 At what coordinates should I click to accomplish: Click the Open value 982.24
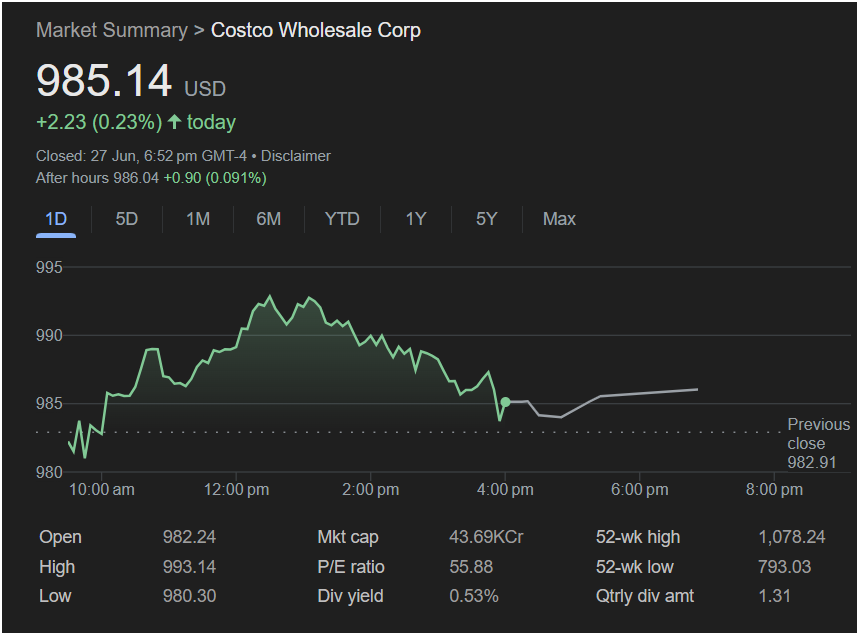(x=189, y=537)
